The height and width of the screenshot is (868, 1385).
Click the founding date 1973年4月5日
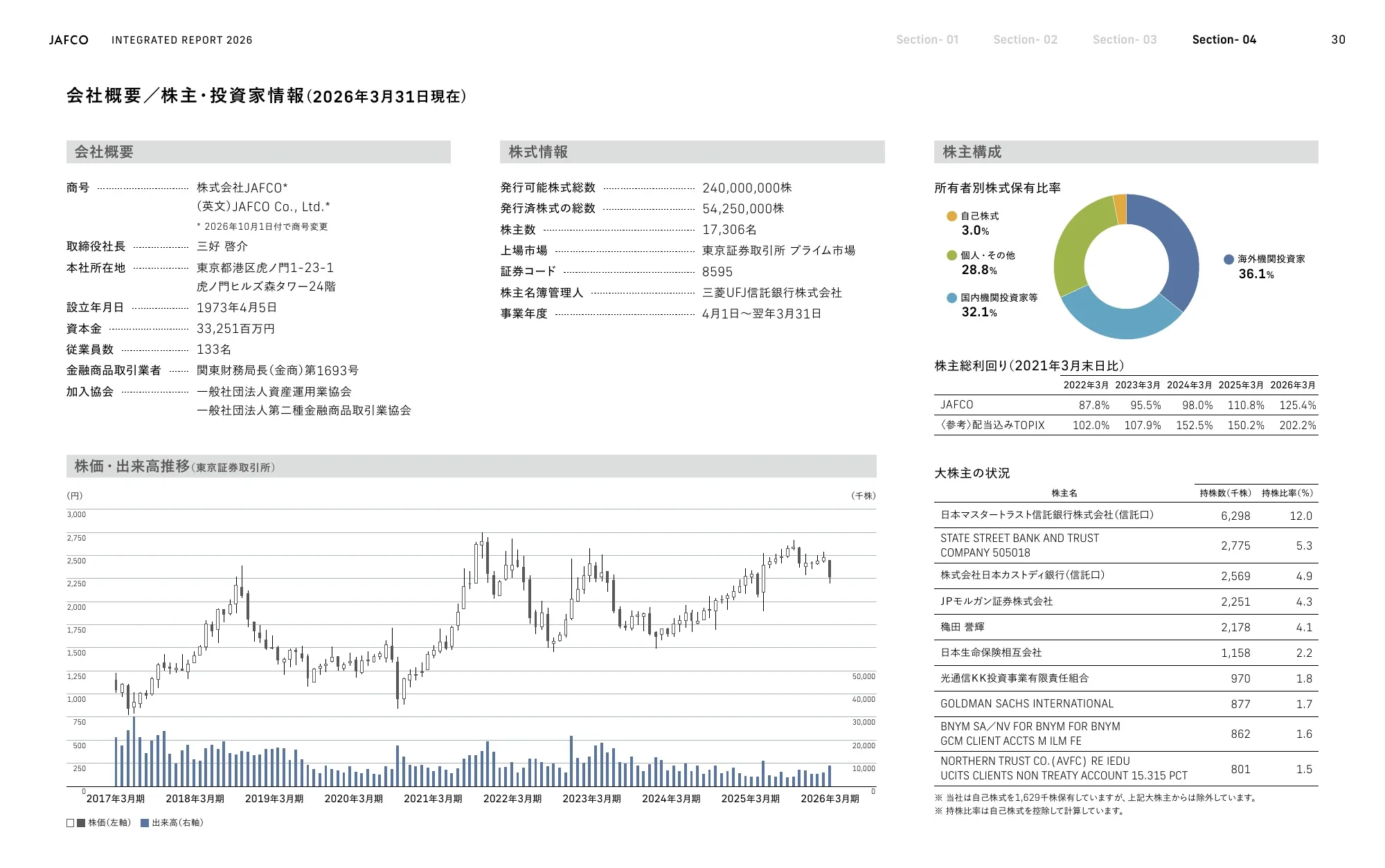237,307
